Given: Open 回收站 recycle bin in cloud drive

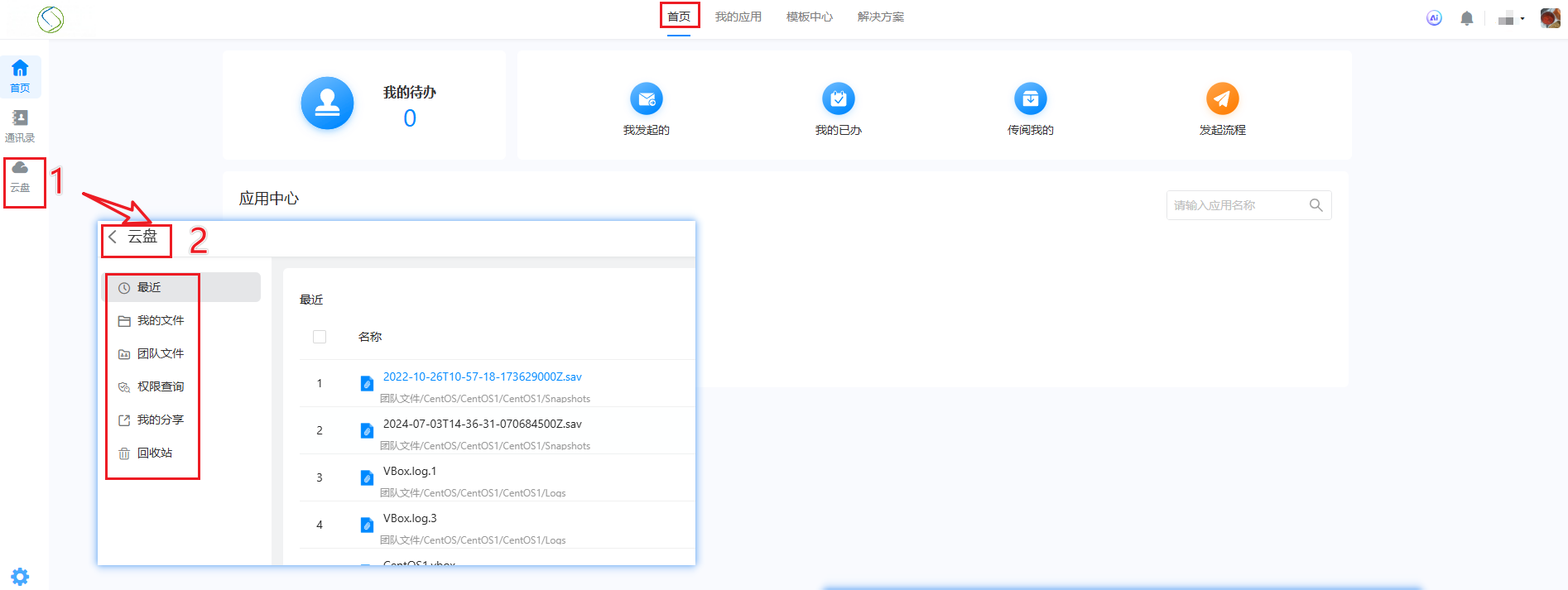Looking at the screenshot, I should tap(155, 453).
